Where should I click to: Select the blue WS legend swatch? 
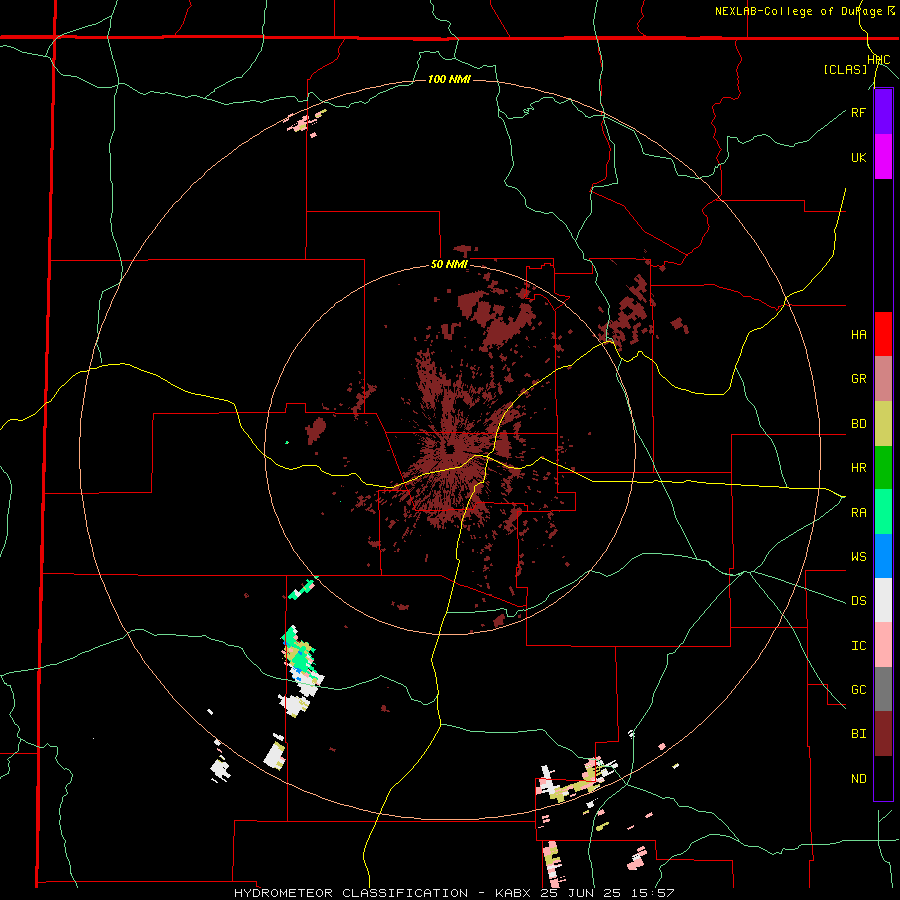pyautogui.click(x=883, y=556)
